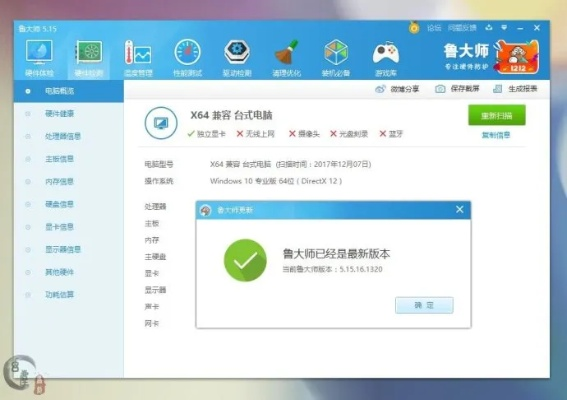The width and height of the screenshot is (567, 400).
Task: Click the skin icon in title bar
Action: (x=489, y=27)
